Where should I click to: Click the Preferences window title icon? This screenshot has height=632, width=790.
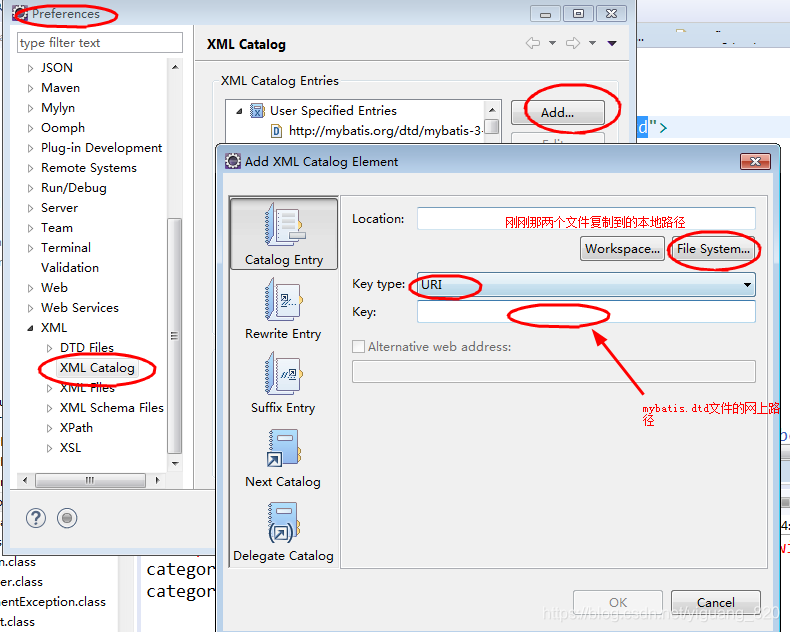click(20, 14)
